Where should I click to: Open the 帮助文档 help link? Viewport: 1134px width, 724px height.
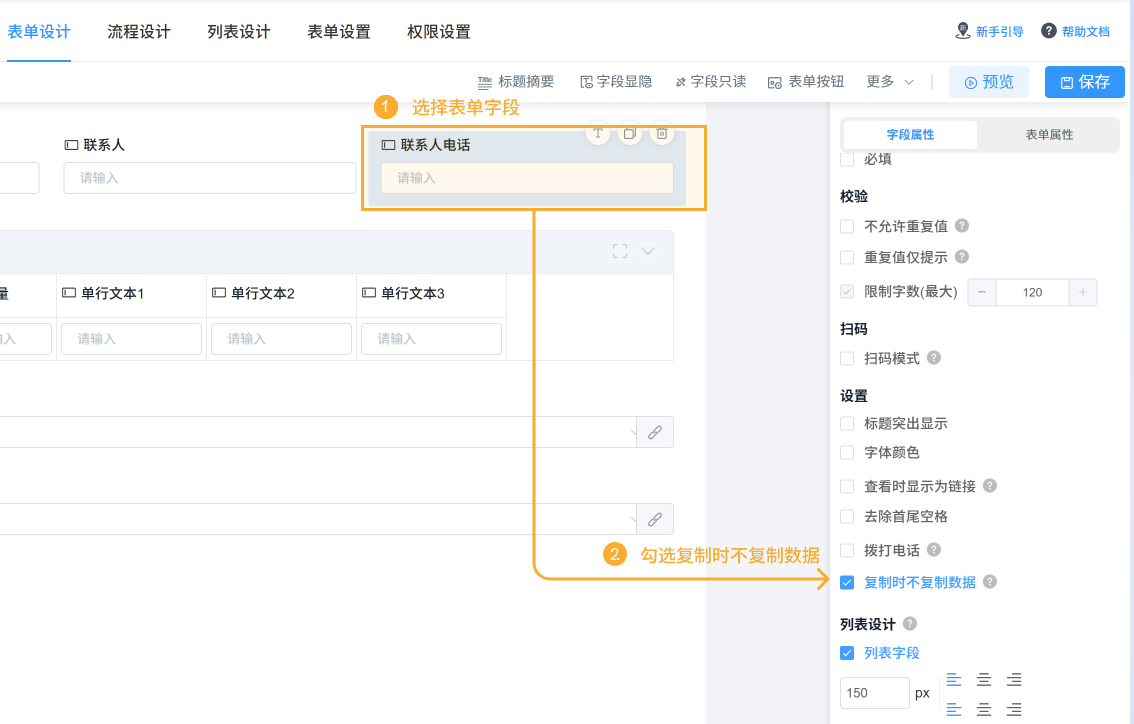point(1075,31)
